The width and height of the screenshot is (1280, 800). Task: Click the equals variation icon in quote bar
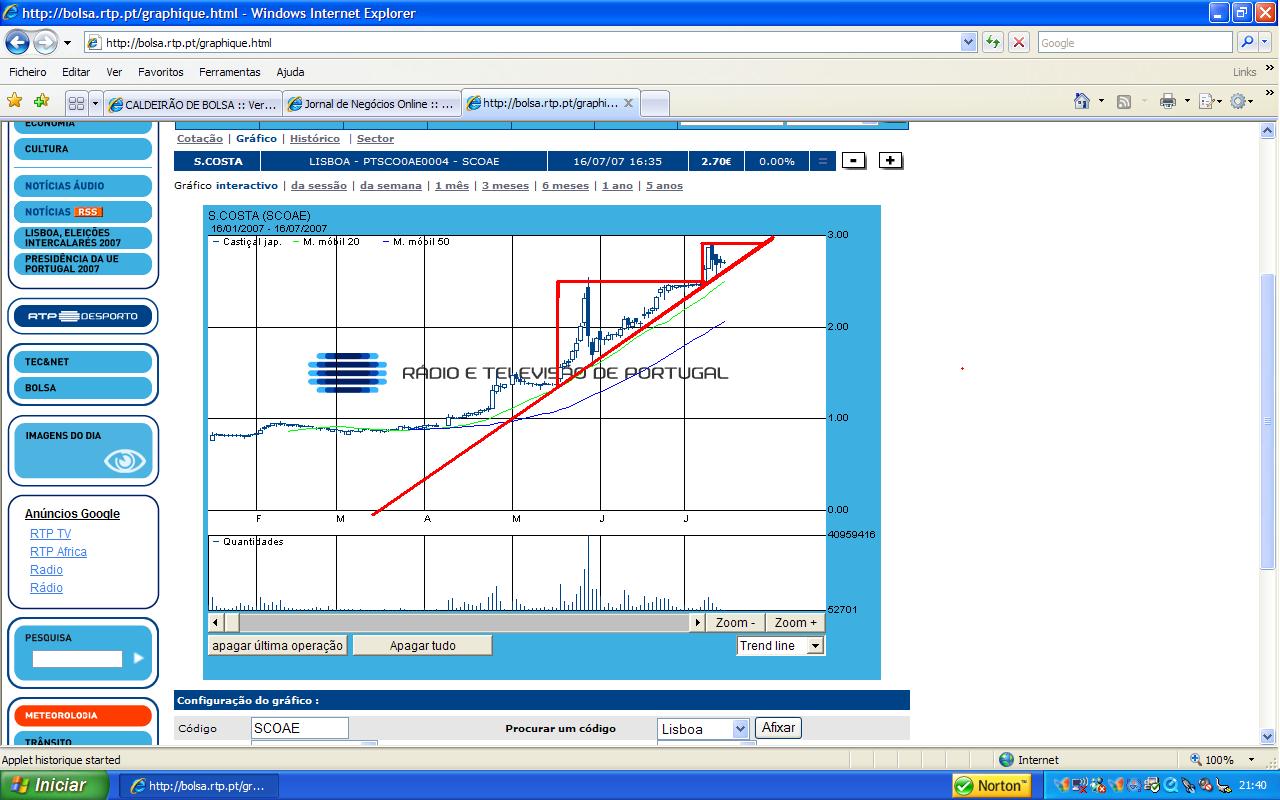[x=823, y=161]
